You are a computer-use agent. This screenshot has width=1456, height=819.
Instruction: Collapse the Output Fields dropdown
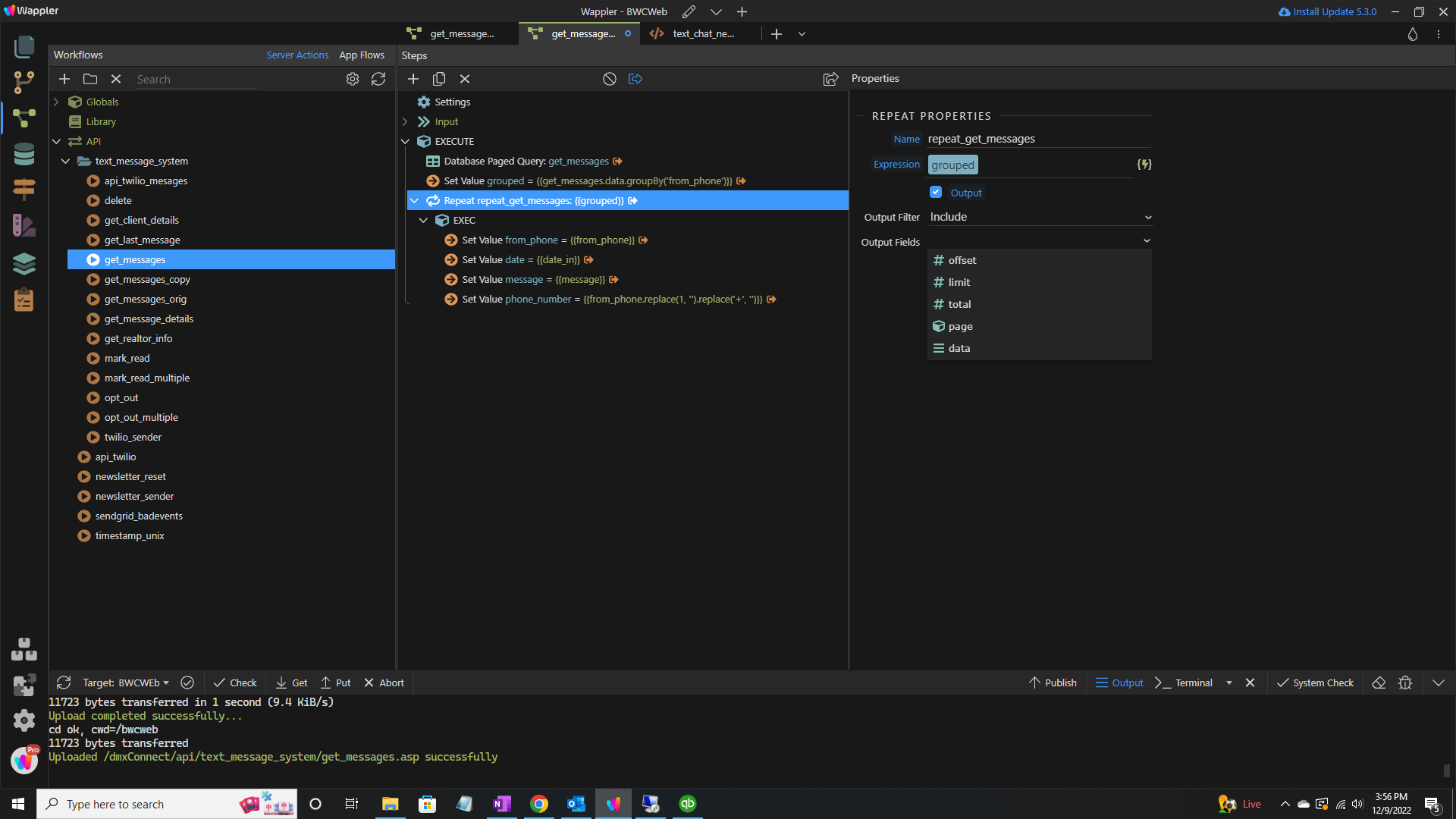(x=1147, y=241)
